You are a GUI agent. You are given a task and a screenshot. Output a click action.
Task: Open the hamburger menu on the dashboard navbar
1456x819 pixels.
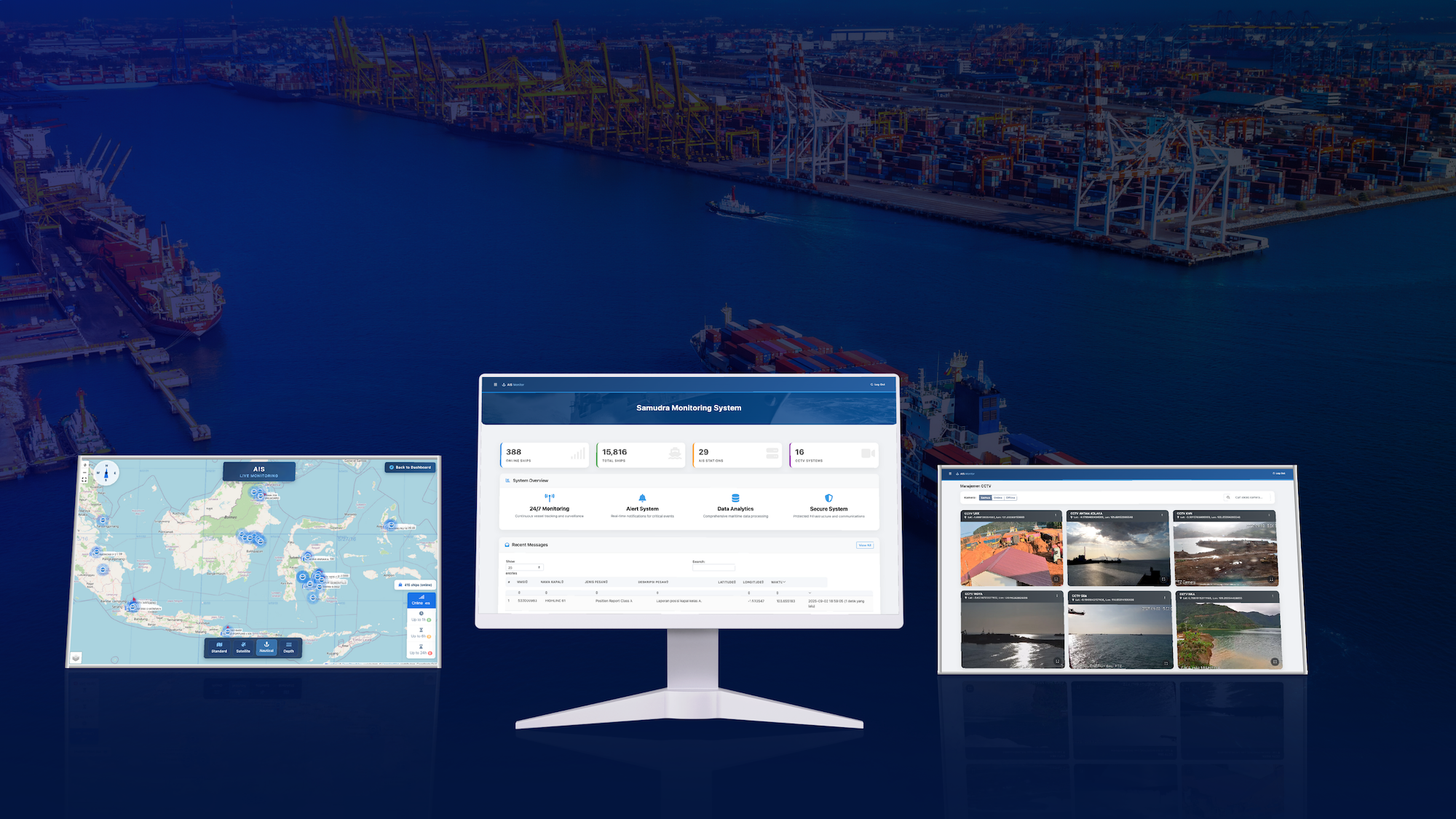tap(495, 384)
